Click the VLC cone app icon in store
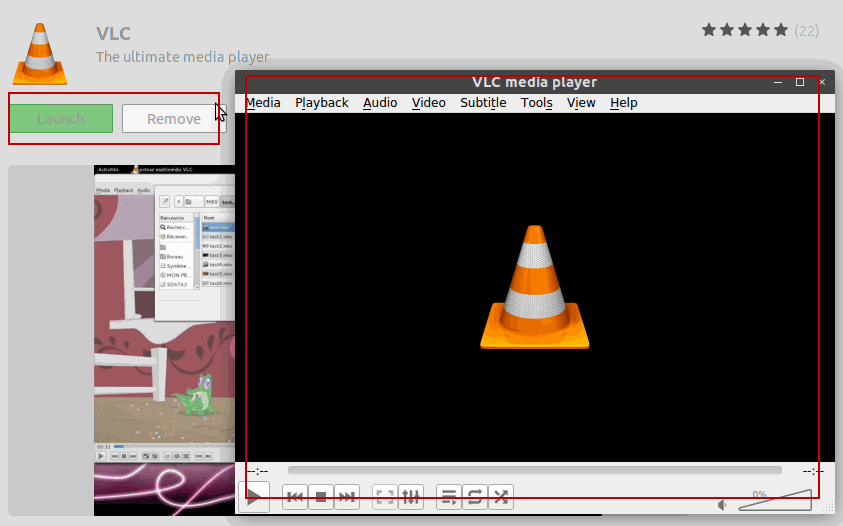Image resolution: width=843 pixels, height=526 pixels. [40, 54]
